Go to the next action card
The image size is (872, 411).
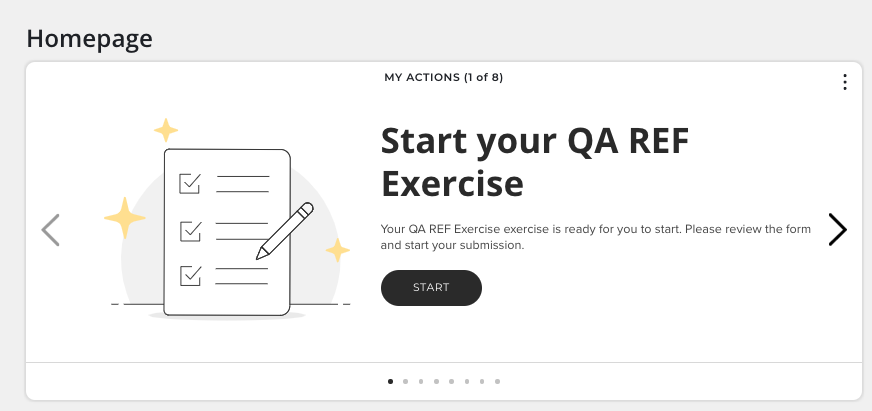pos(838,230)
